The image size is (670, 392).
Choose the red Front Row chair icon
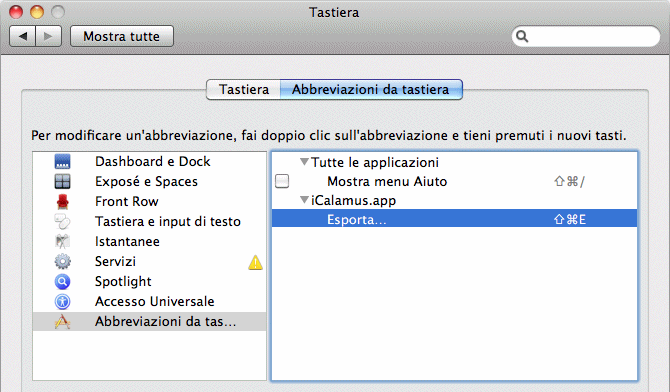point(62,201)
